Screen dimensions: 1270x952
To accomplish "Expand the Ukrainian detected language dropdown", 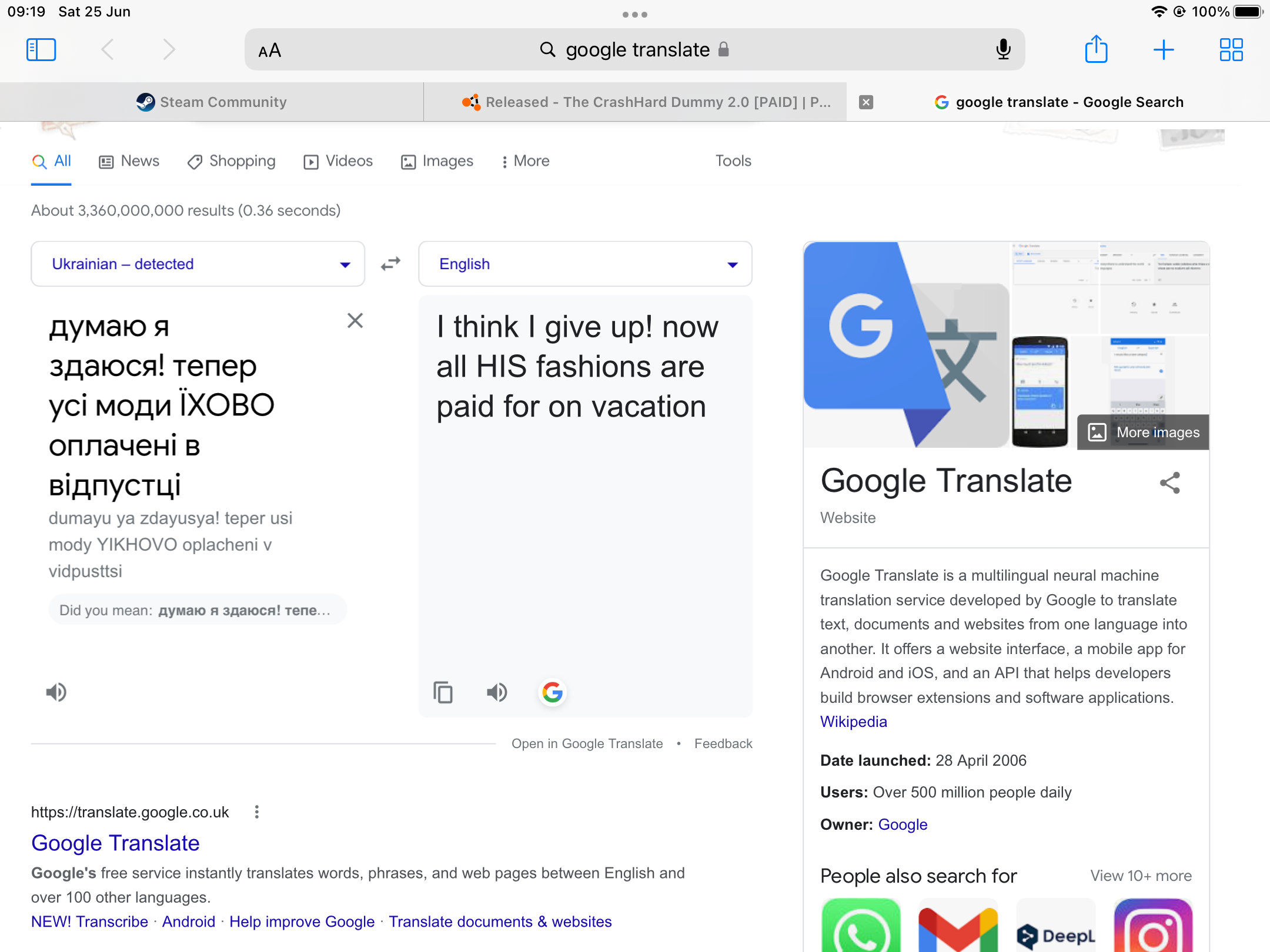I will [198, 264].
